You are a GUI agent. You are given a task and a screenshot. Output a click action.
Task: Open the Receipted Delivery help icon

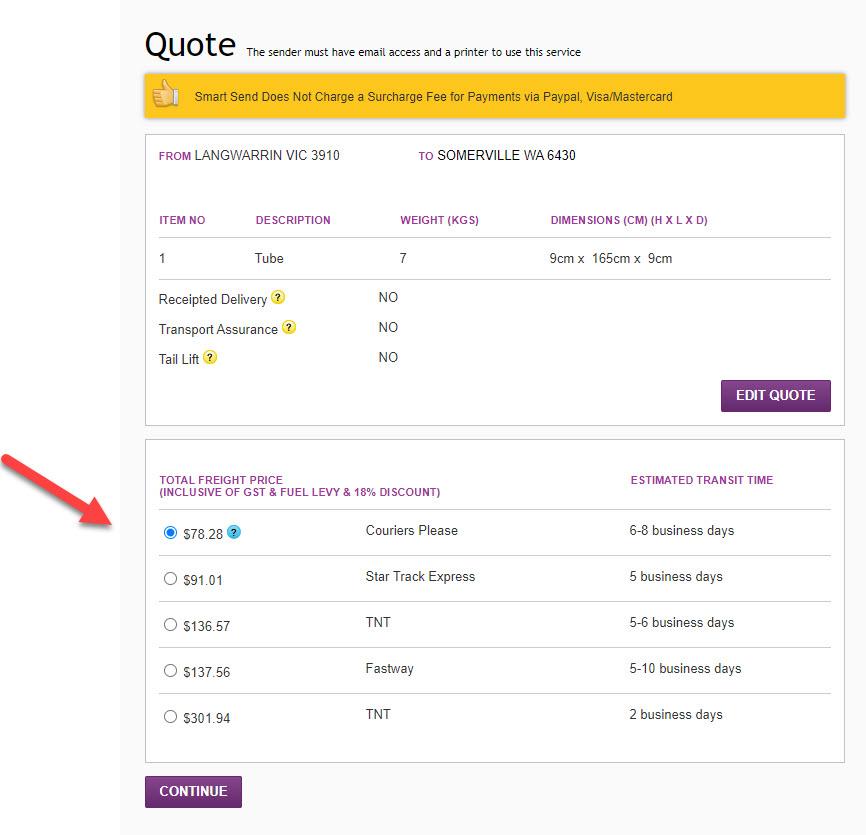point(278,298)
